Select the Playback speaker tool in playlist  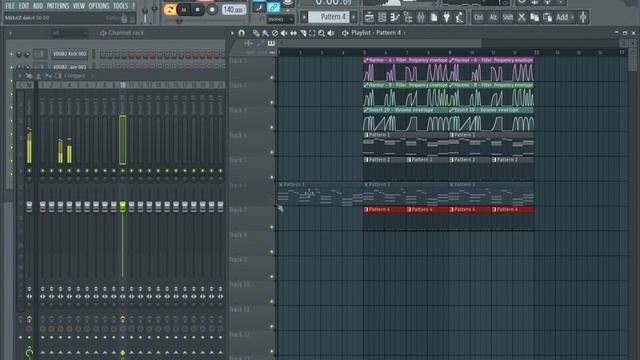click(x=331, y=33)
